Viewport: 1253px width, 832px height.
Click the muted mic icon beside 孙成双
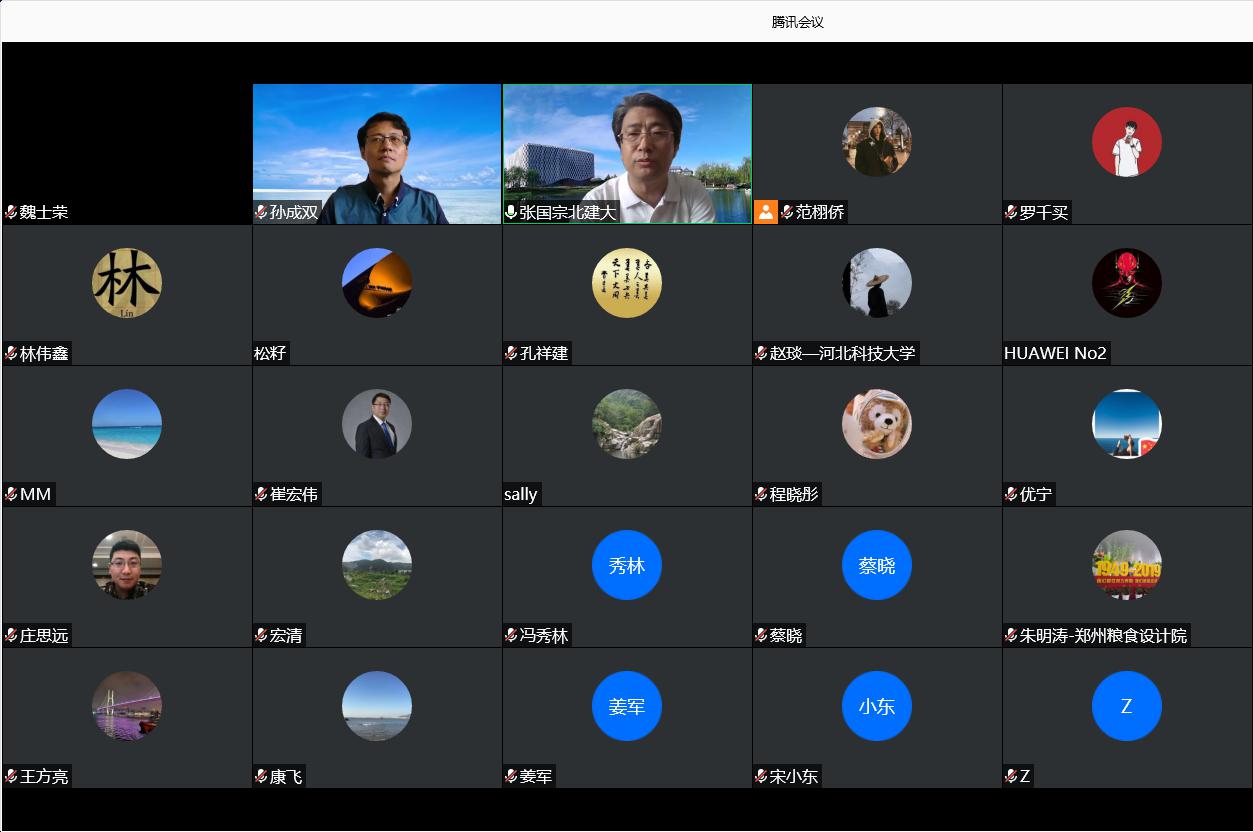261,212
